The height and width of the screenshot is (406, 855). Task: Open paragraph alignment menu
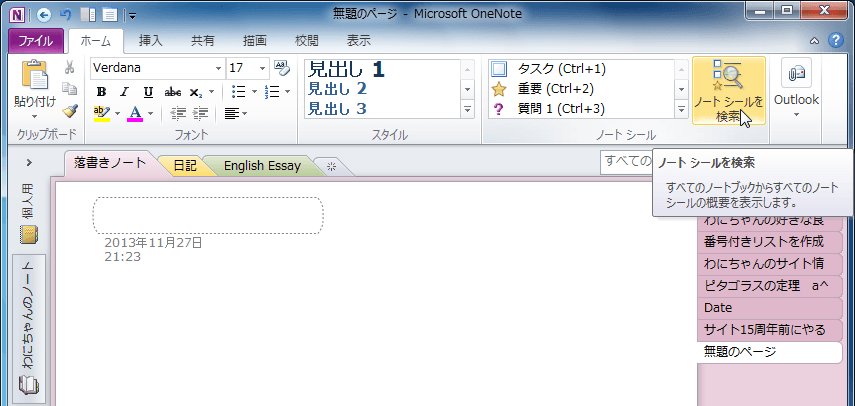click(236, 113)
